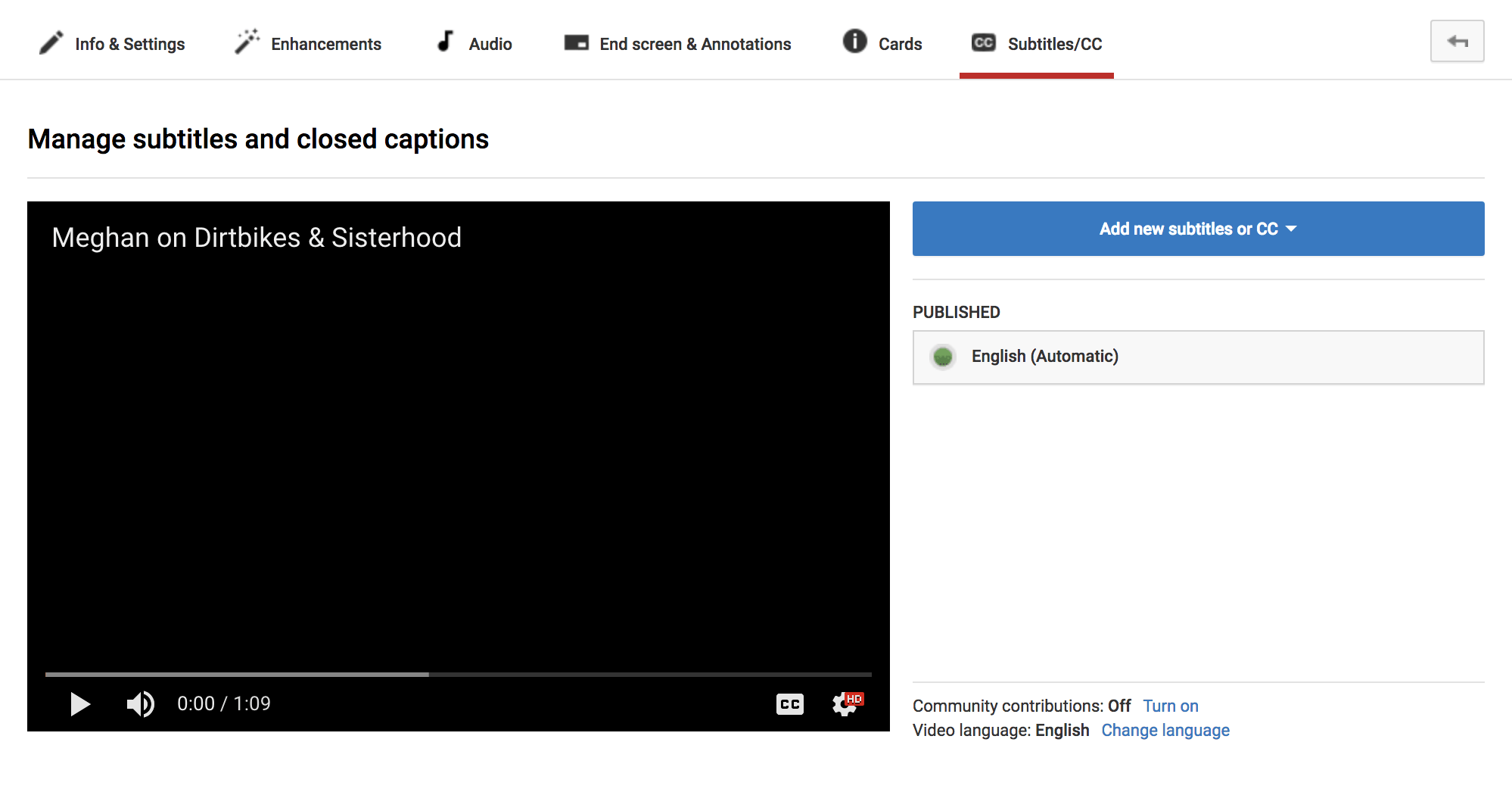Click the video progress bar

point(459,674)
